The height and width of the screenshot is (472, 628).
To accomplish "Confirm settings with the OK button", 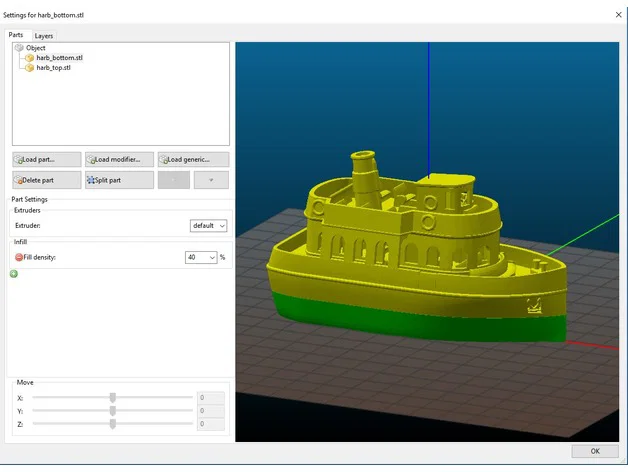I will click(x=595, y=451).
